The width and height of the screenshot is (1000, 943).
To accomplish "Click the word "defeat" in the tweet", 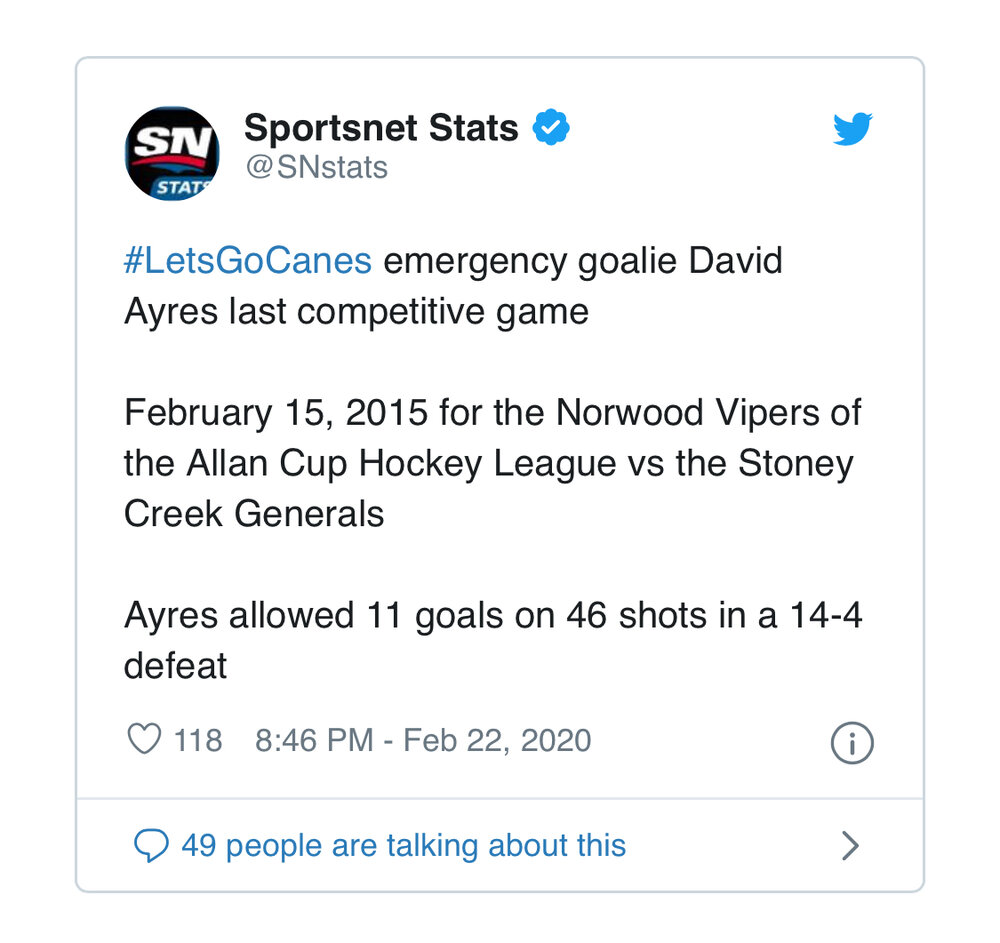I will pos(175,666).
